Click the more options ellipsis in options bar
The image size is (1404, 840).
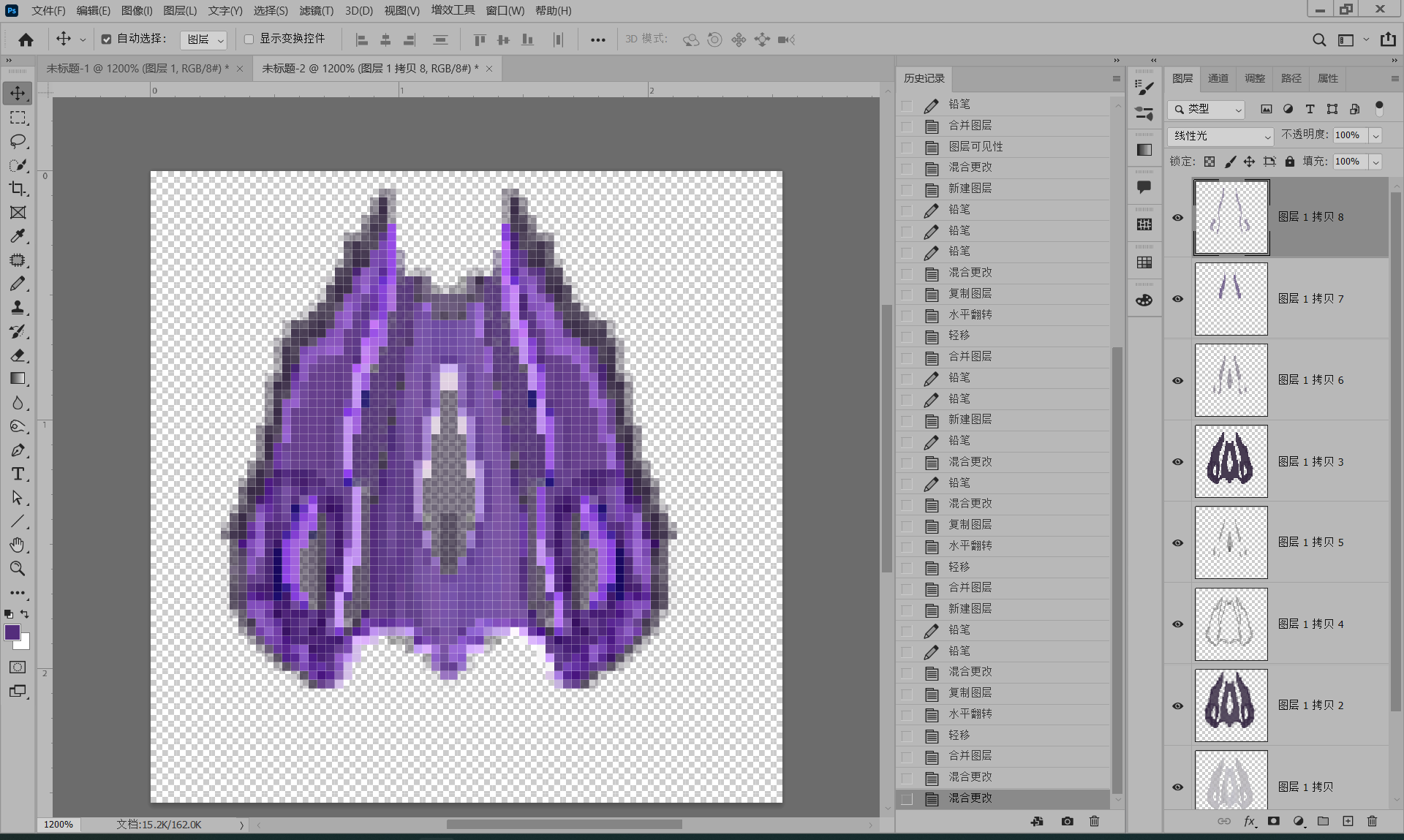[x=597, y=39]
